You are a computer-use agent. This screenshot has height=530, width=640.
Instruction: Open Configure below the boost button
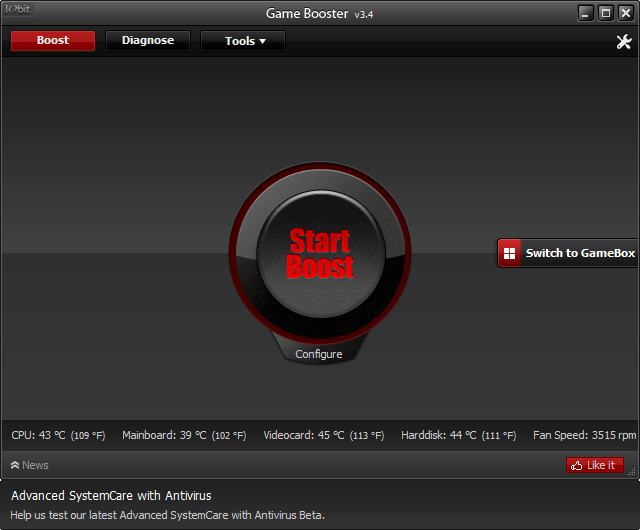(x=319, y=354)
